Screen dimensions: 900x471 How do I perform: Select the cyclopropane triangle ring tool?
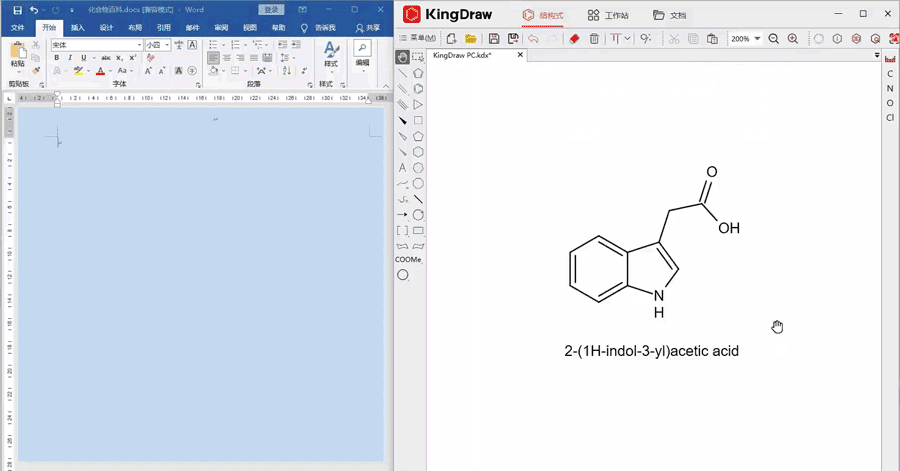click(418, 104)
